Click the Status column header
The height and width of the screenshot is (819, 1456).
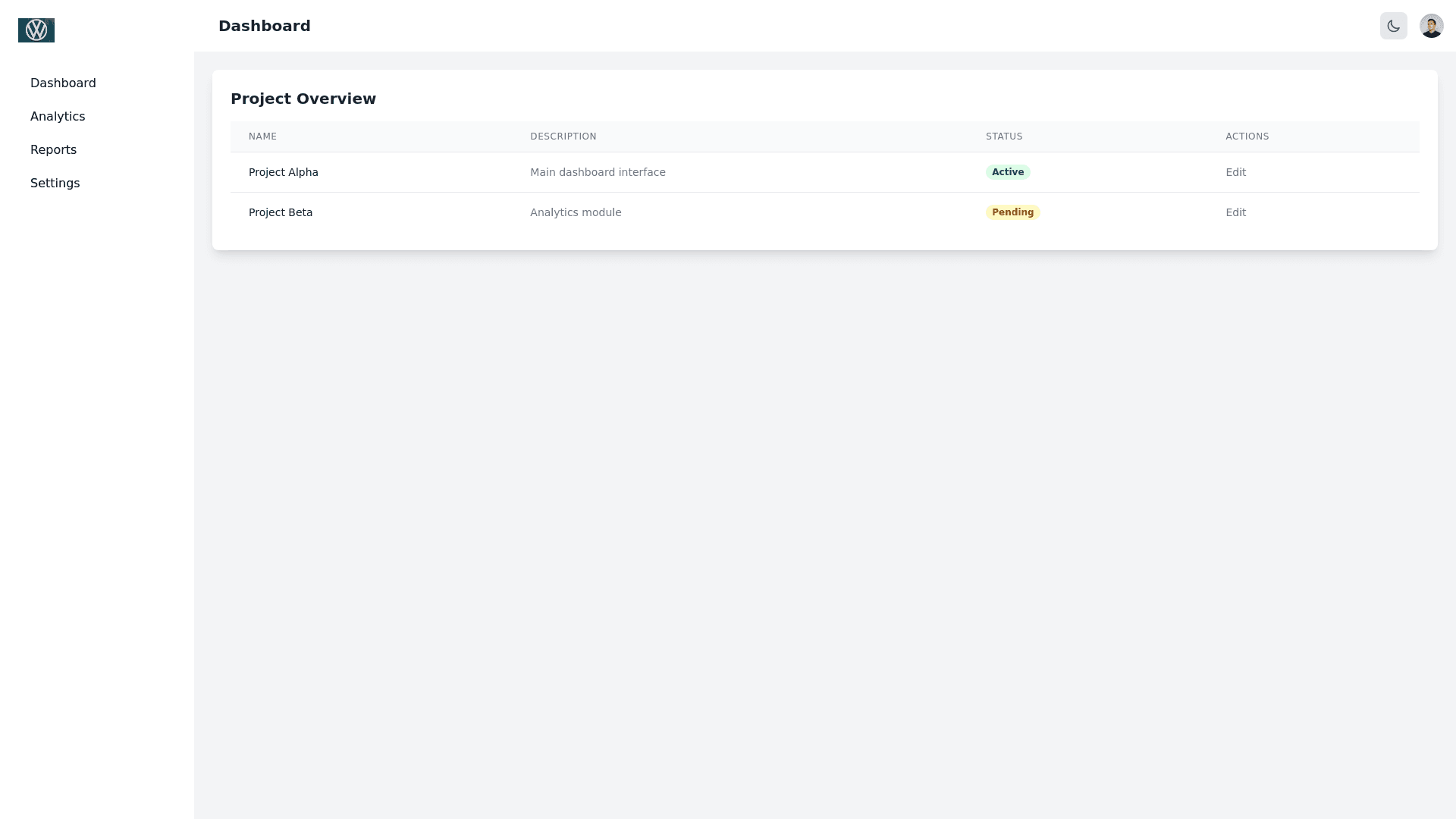1004,136
